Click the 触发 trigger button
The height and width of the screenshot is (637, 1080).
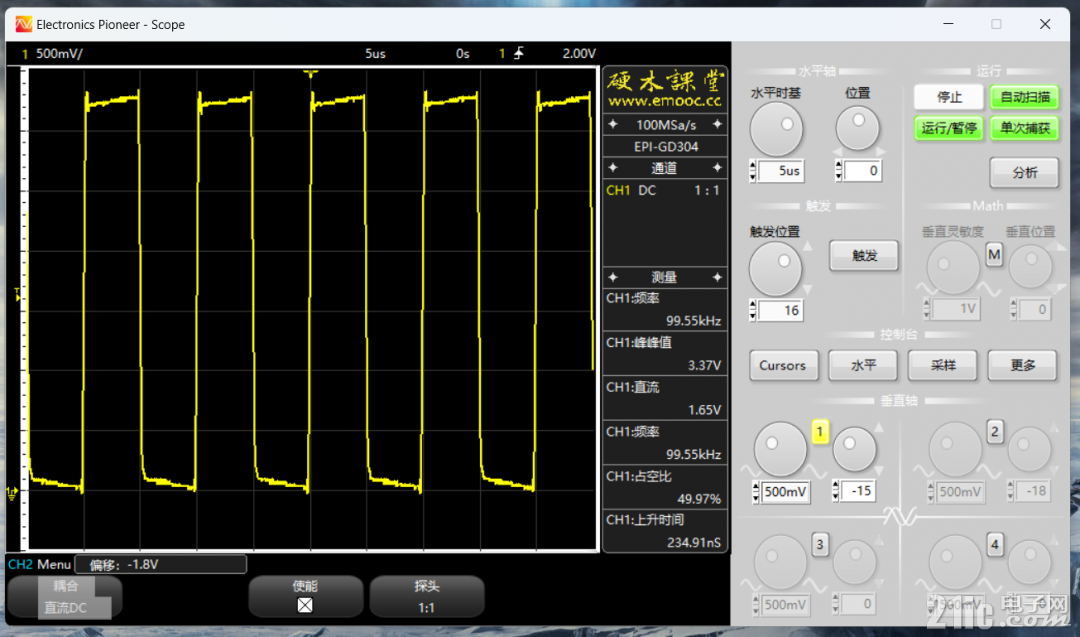[864, 255]
